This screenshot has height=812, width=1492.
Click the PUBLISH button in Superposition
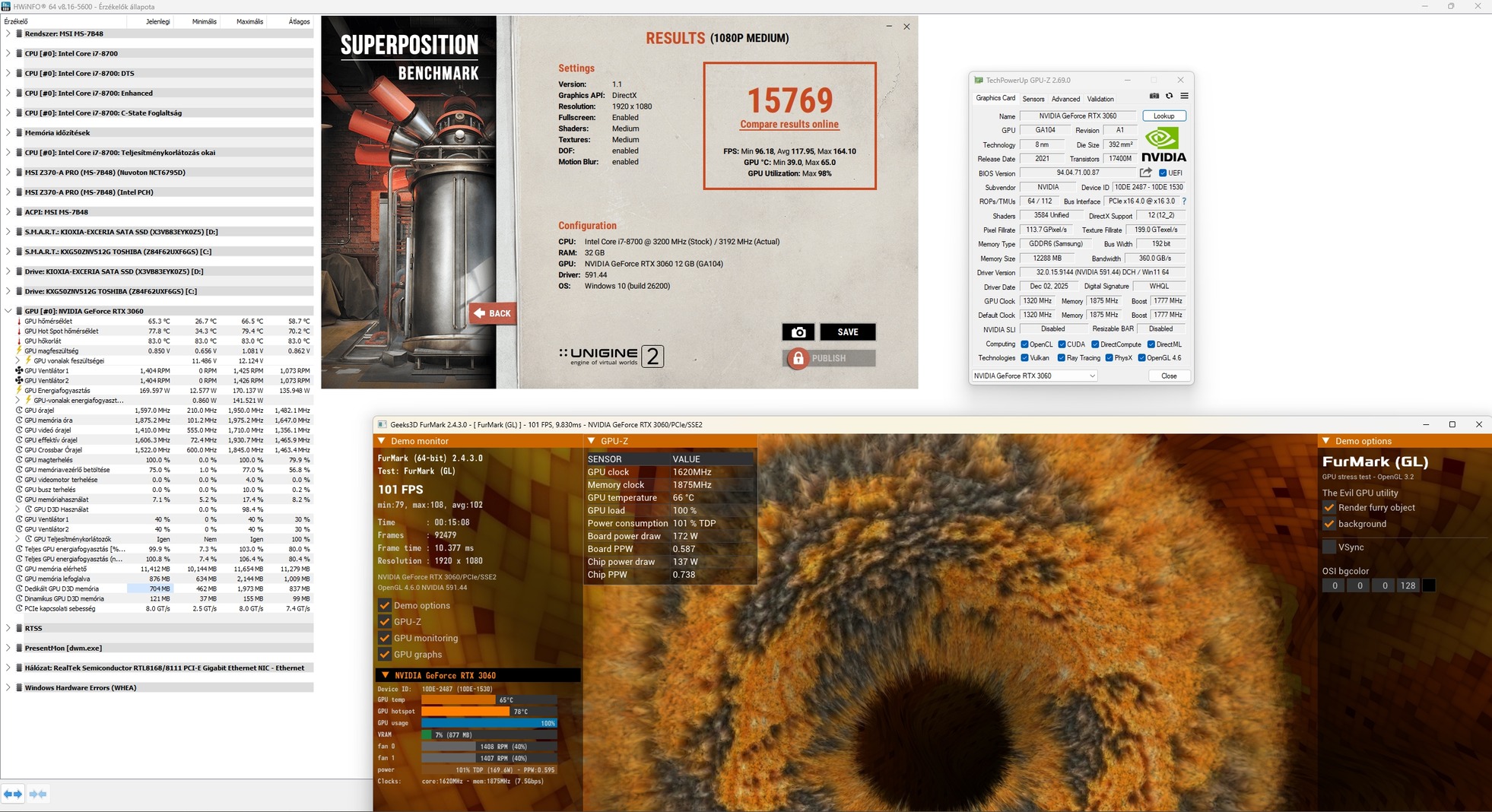coord(829,358)
